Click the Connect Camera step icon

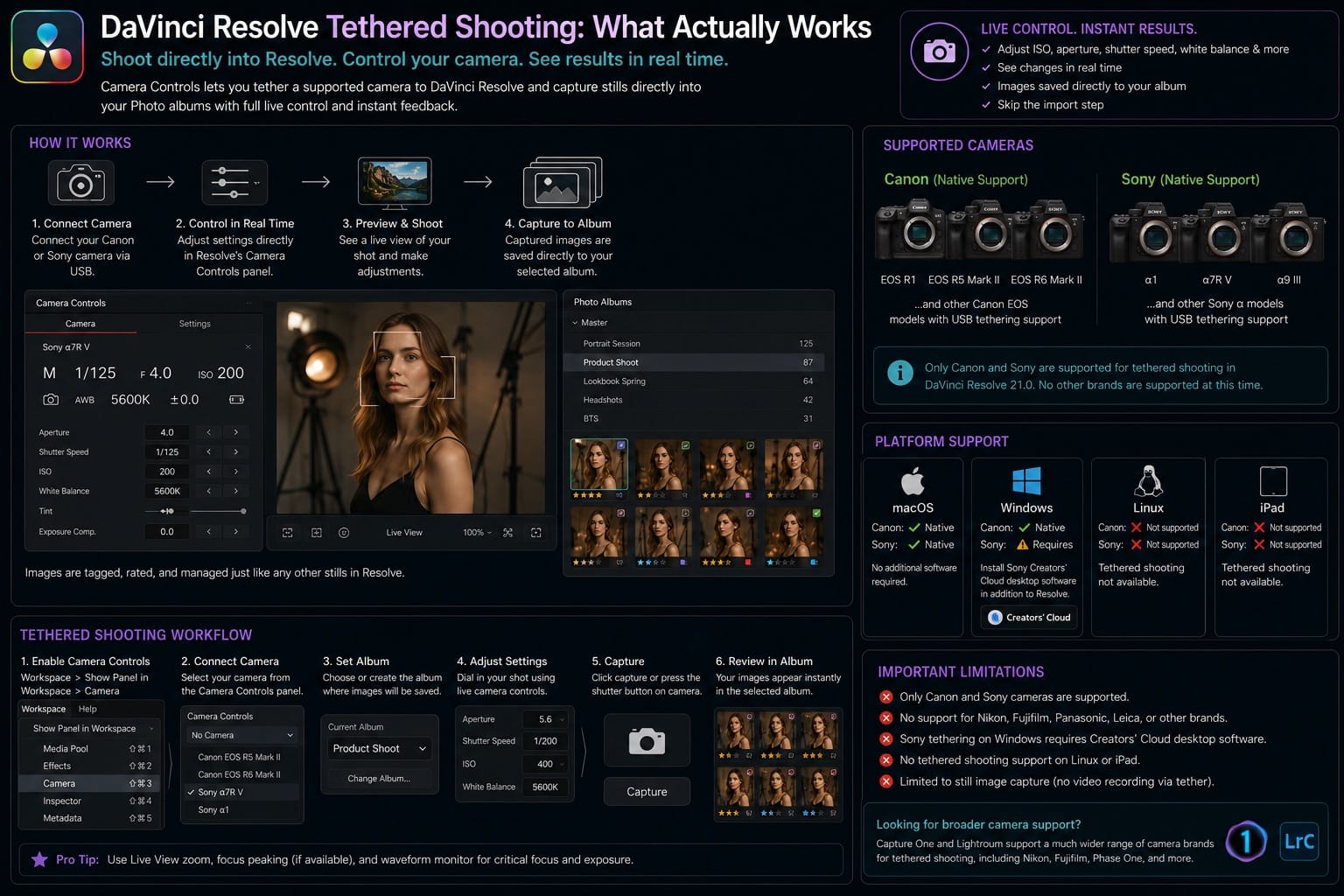pos(80,183)
